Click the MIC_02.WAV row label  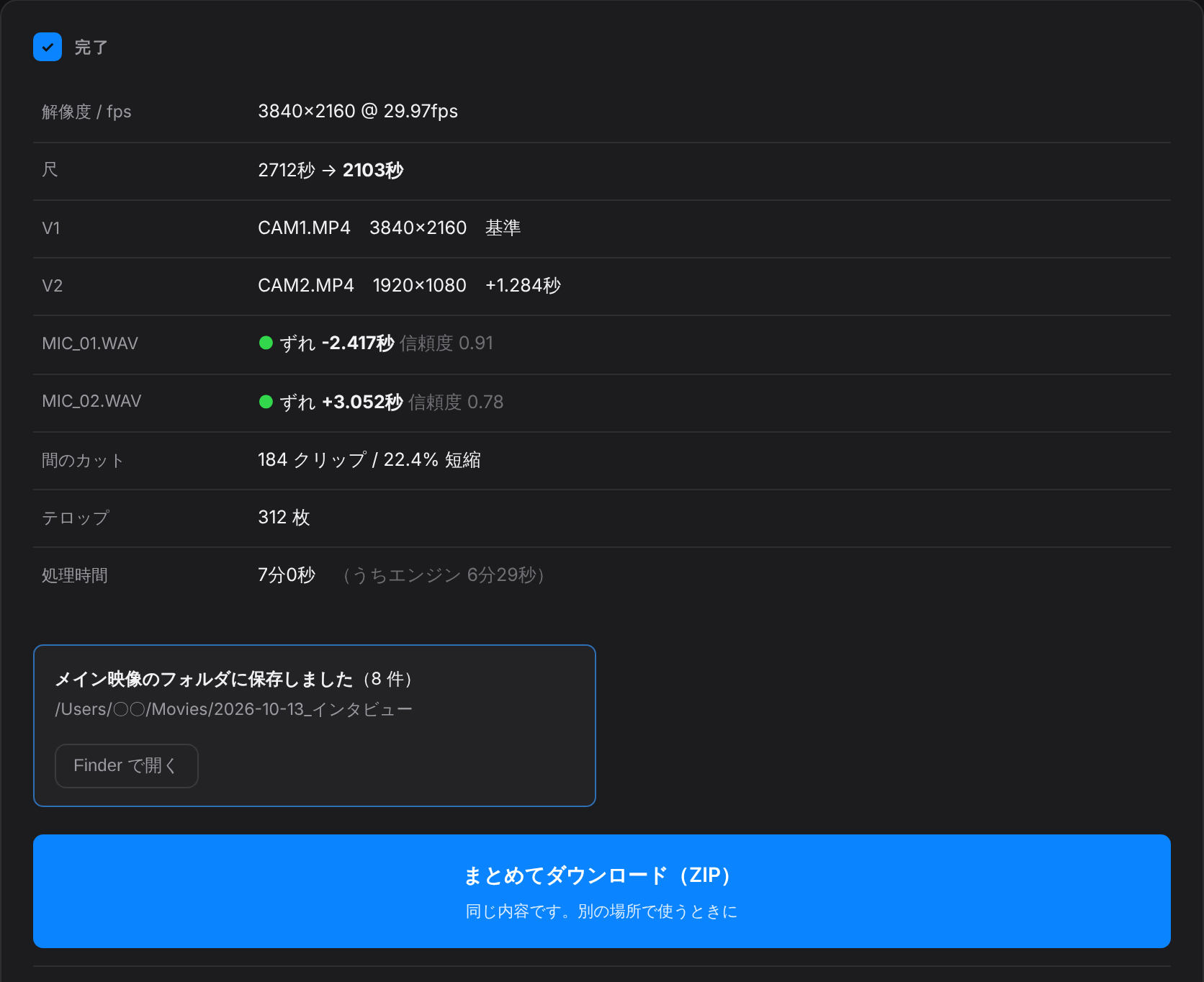pos(91,401)
